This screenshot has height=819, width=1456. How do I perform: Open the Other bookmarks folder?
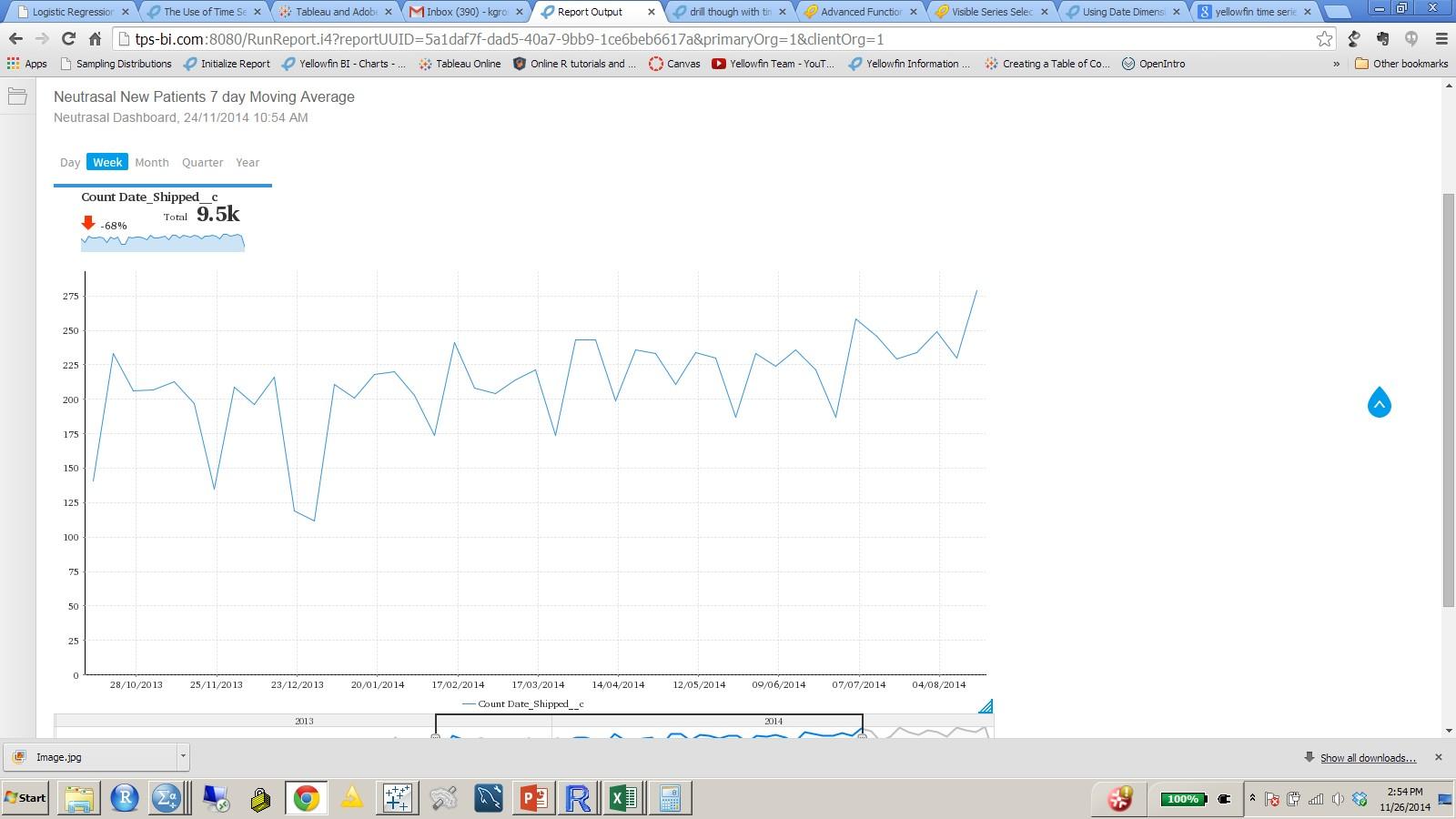pos(1401,64)
